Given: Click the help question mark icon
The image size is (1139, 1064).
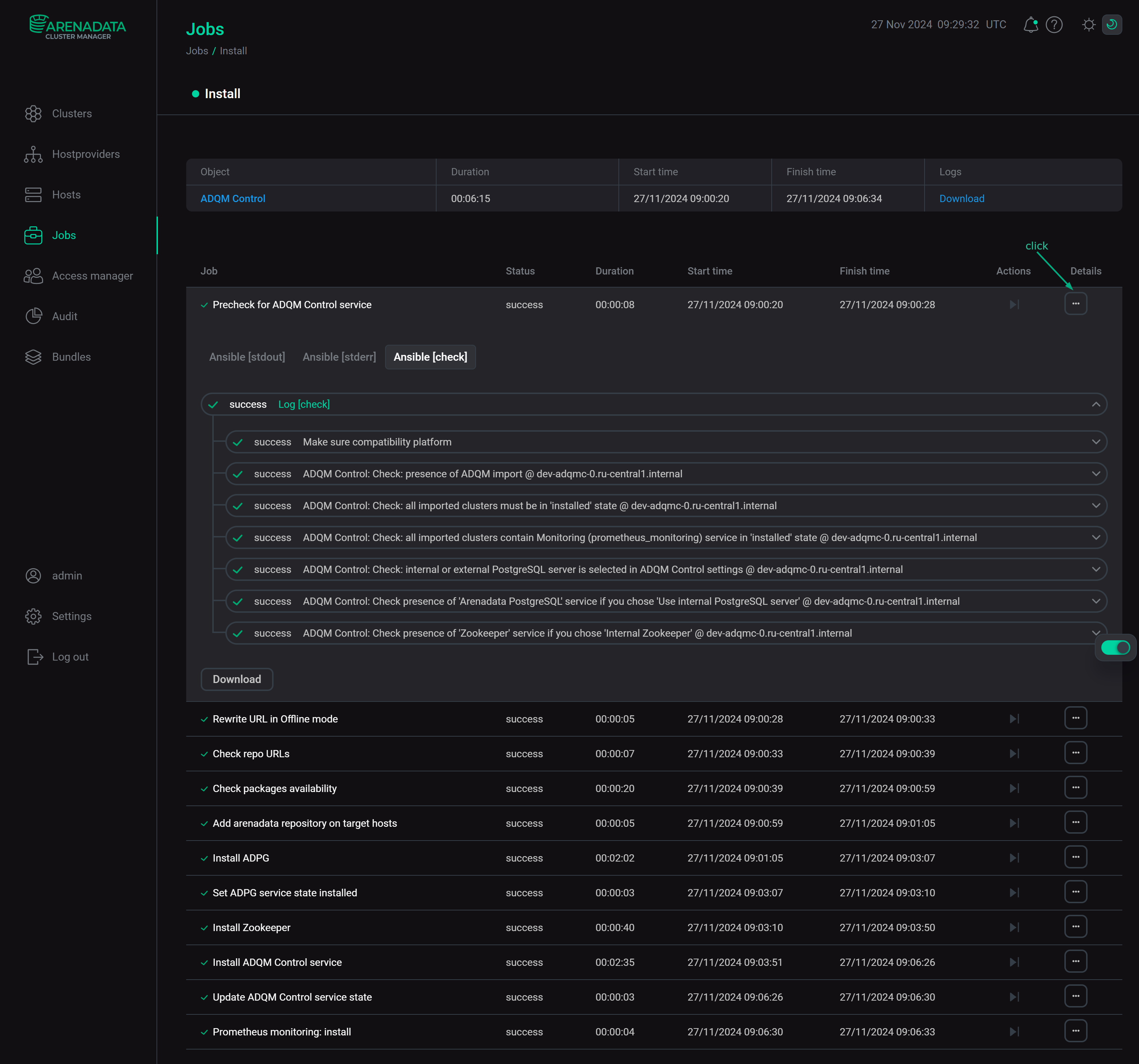Looking at the screenshot, I should coord(1054,25).
